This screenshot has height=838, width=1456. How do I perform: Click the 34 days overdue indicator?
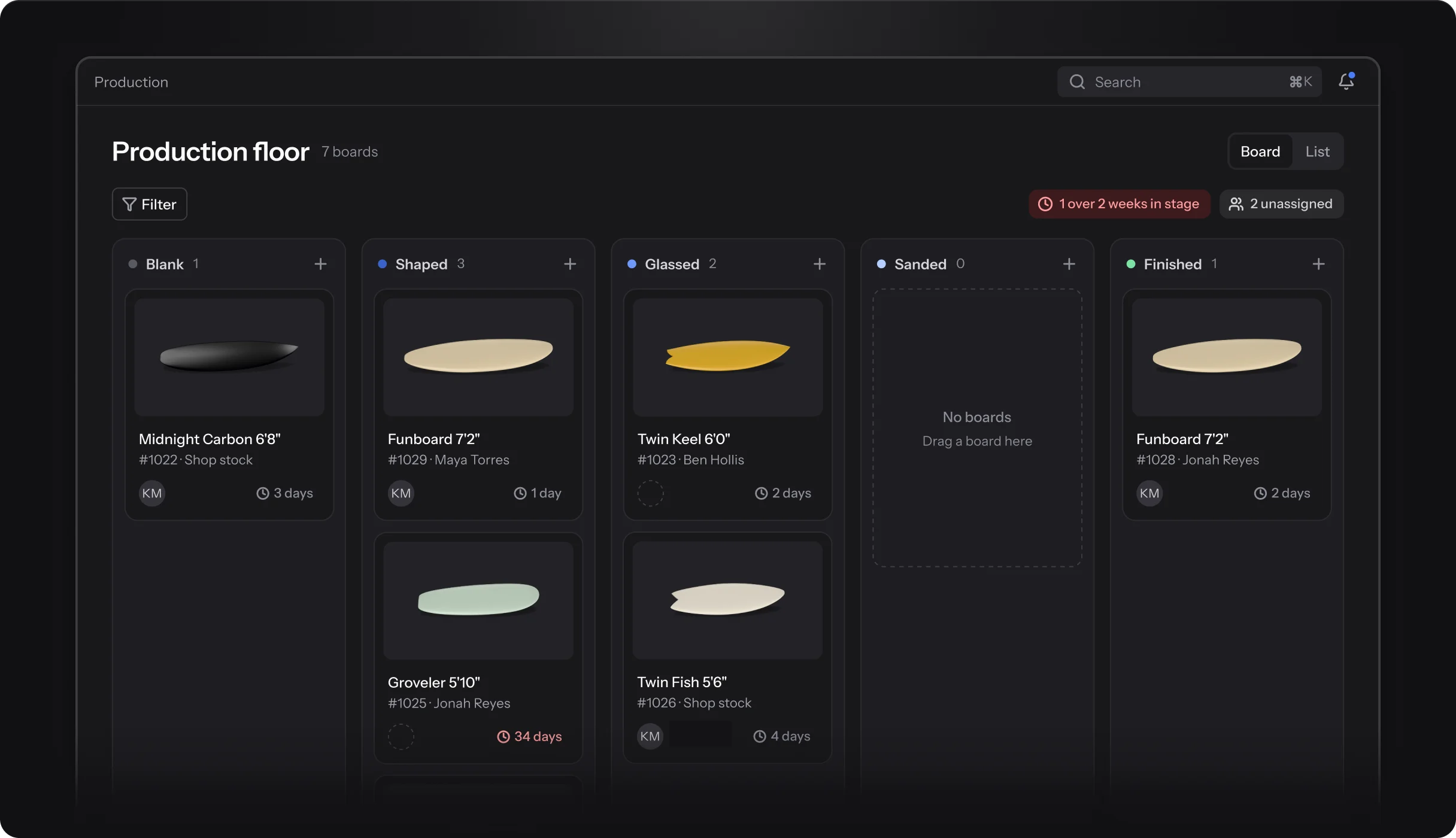coord(529,736)
